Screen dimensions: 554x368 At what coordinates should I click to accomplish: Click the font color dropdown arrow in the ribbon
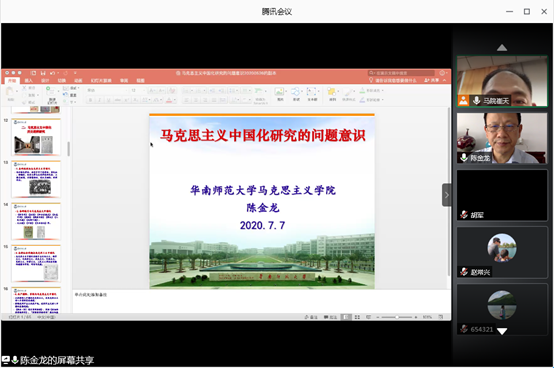point(175,100)
